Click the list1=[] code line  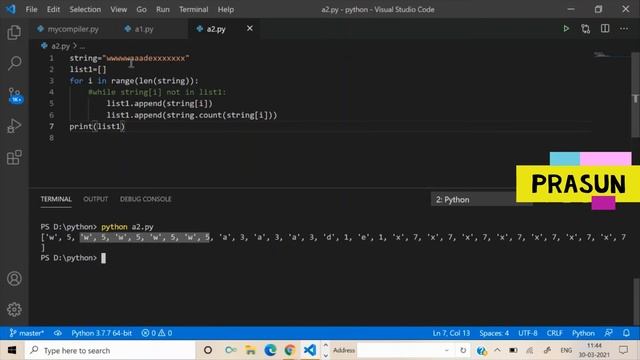88,69
